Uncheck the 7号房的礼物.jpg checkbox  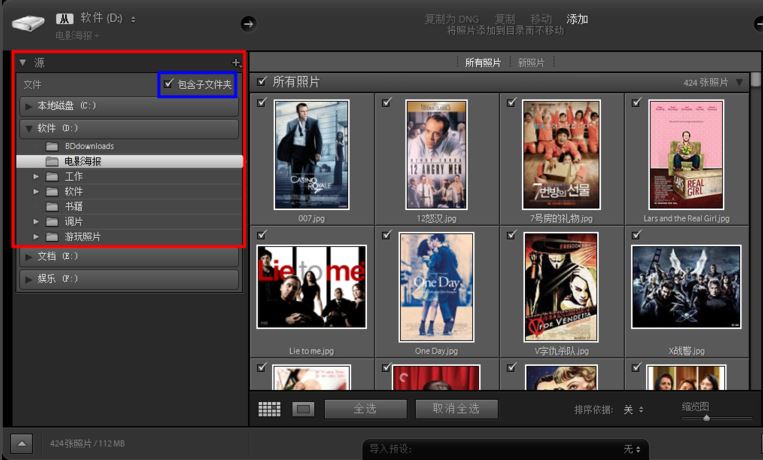[x=511, y=102]
